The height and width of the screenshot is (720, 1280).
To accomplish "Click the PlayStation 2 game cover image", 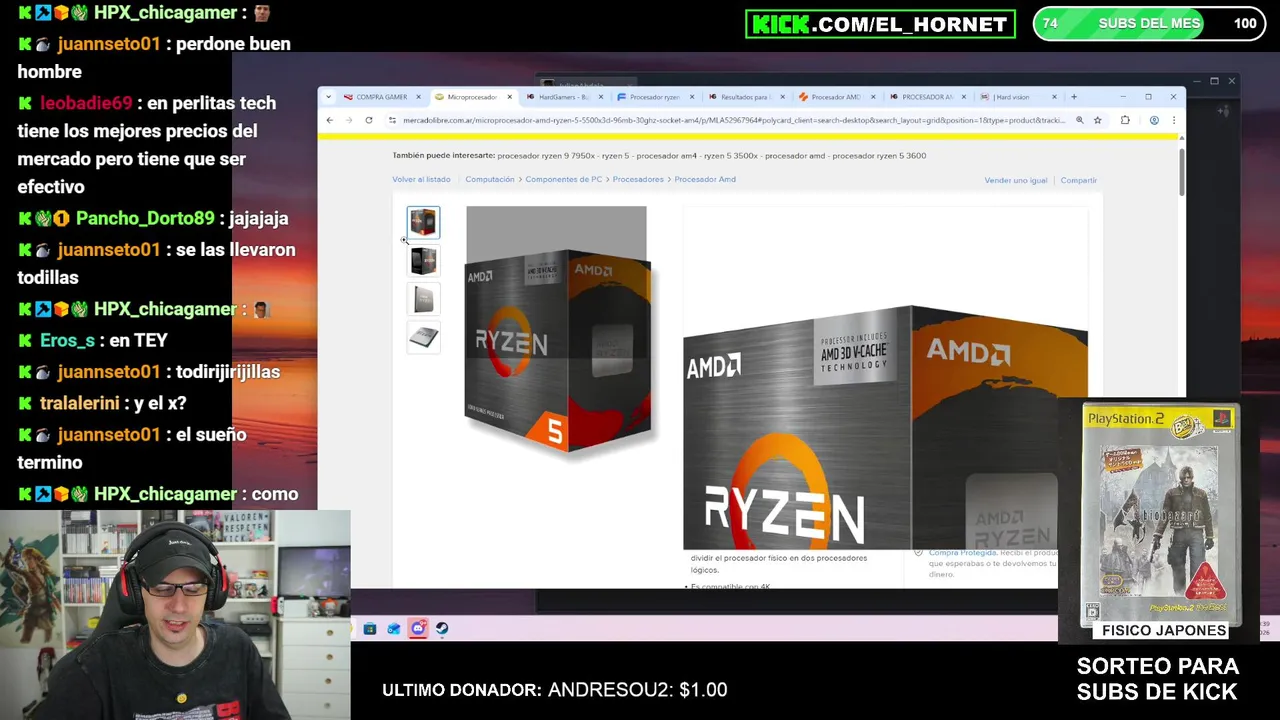I will coord(1160,515).
